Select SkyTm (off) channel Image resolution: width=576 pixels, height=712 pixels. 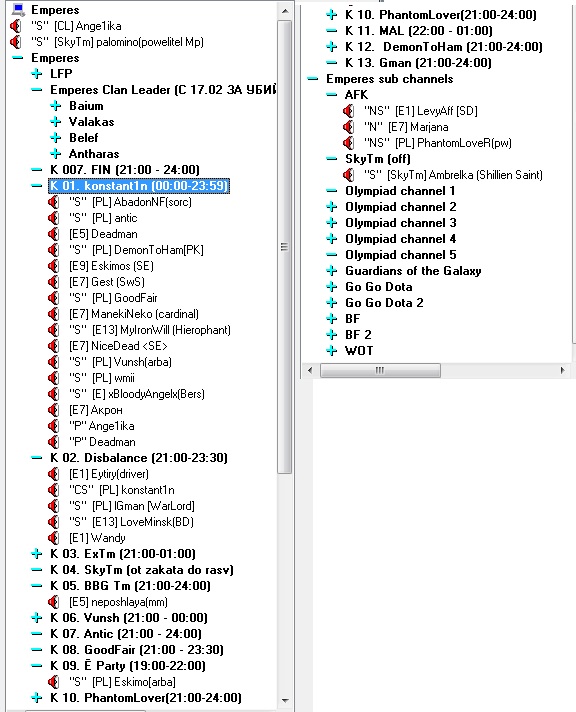point(377,159)
